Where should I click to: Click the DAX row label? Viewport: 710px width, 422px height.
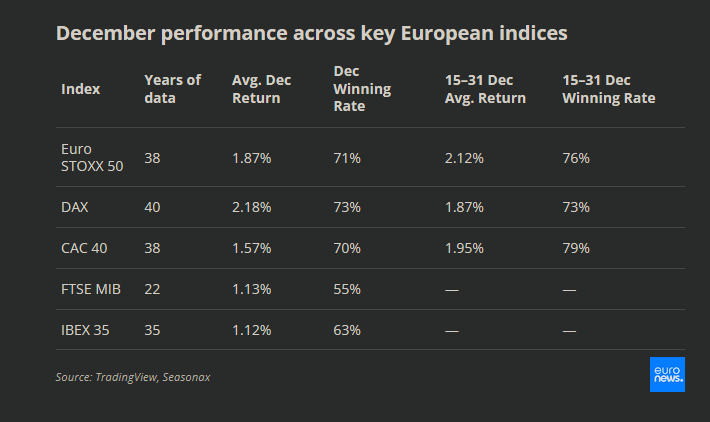coord(76,207)
